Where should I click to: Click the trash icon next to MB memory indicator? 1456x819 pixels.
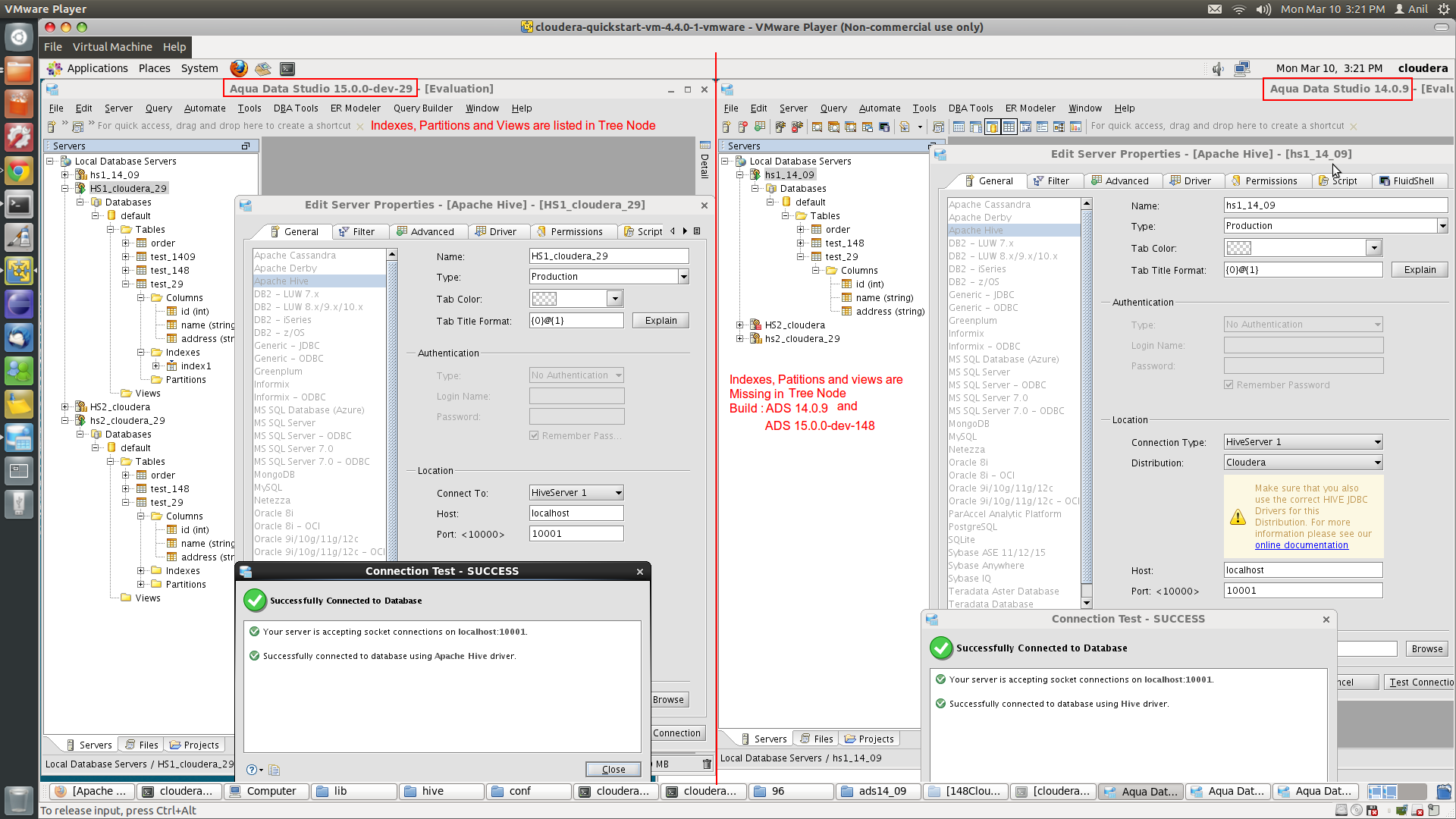[x=707, y=764]
